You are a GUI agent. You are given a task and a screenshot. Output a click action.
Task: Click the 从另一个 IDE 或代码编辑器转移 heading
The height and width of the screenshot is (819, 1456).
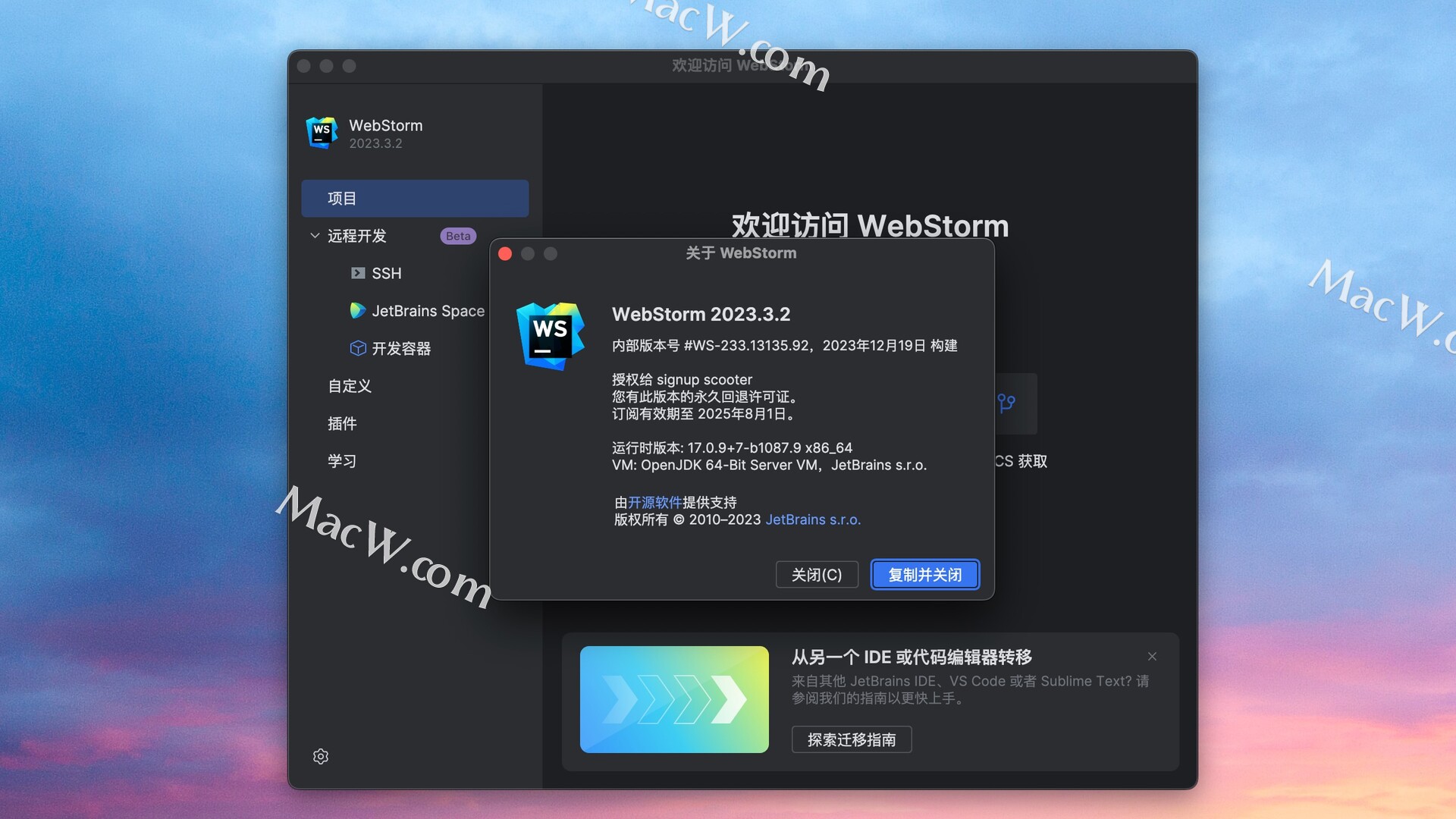[x=912, y=657]
